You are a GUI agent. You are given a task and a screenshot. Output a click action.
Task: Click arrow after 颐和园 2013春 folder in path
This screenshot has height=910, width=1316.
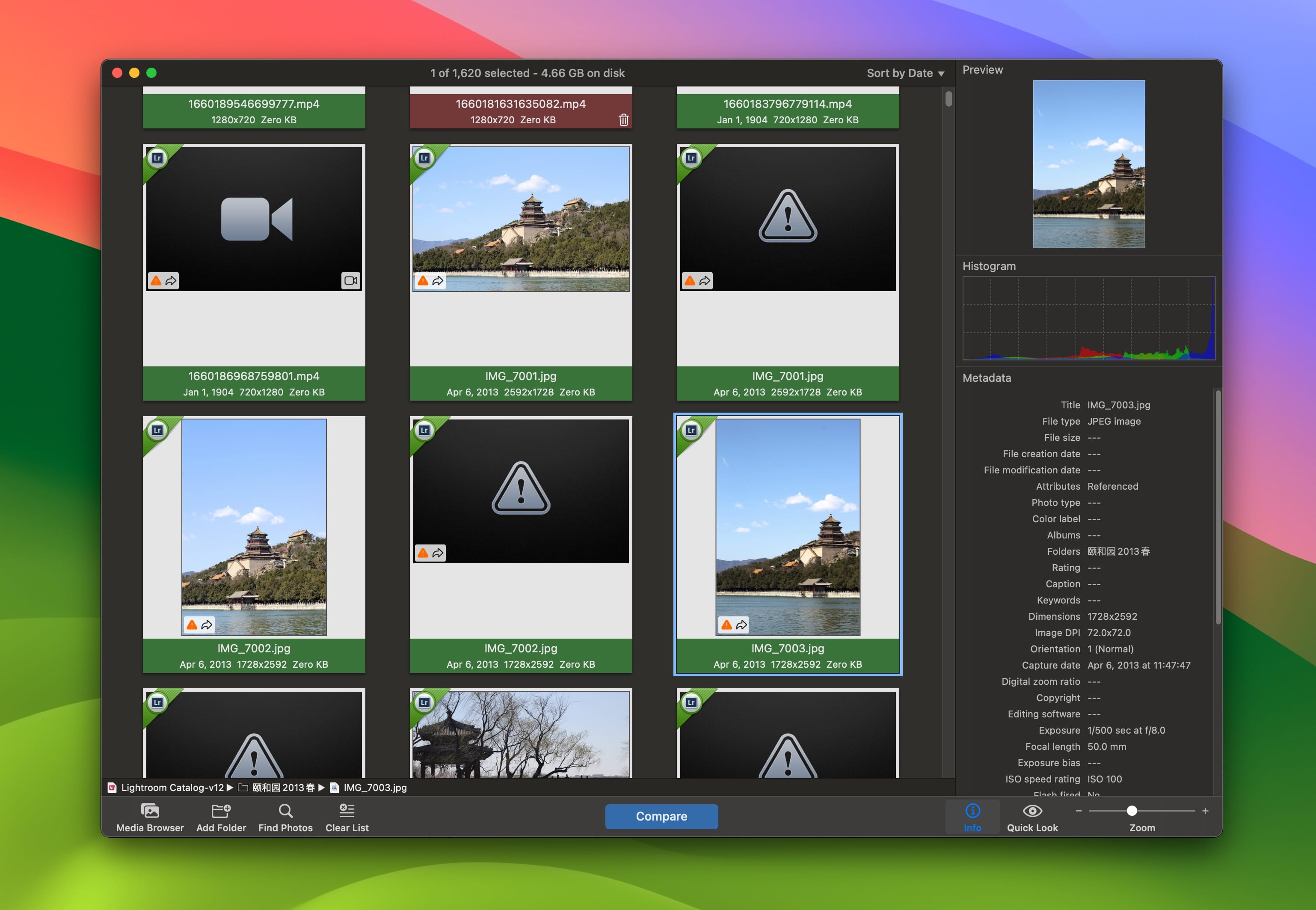[321, 788]
